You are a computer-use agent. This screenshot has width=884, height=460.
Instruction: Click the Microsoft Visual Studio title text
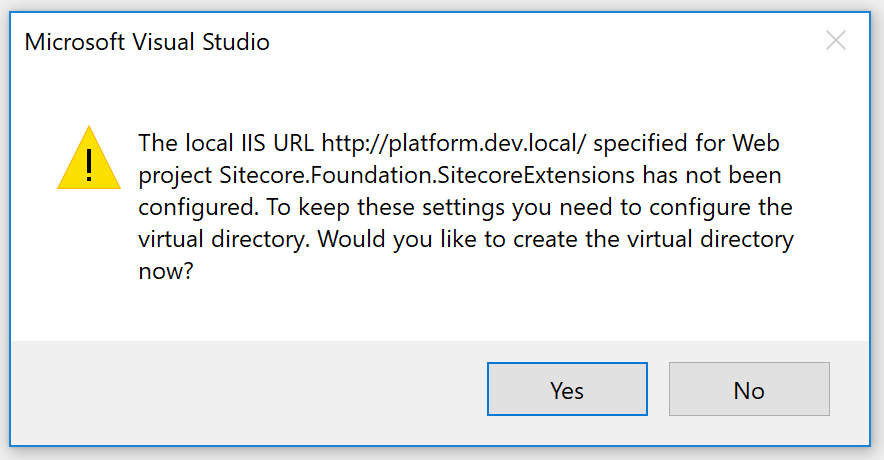(147, 42)
